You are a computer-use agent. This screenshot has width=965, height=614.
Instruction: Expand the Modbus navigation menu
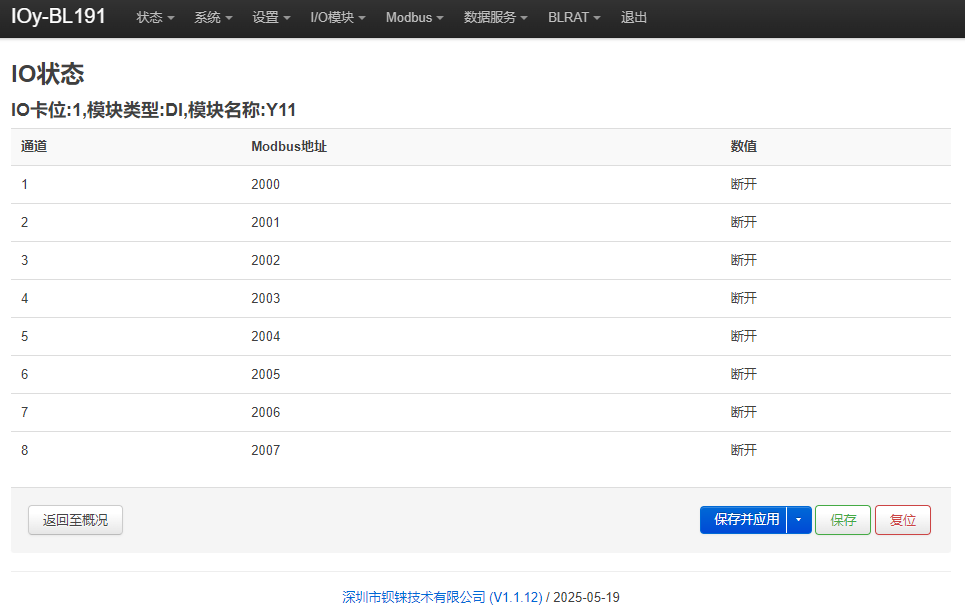[x=414, y=17]
